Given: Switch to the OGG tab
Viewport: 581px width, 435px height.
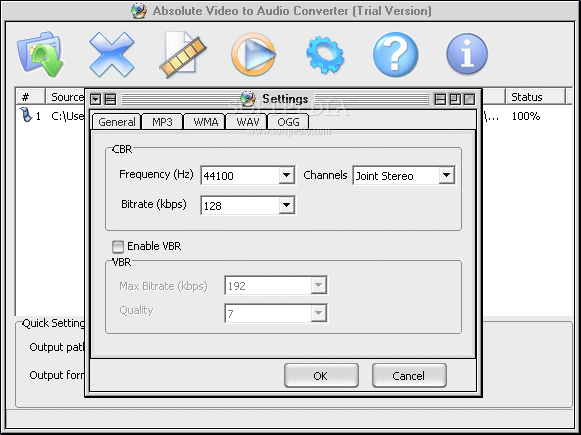Looking at the screenshot, I should 288,122.
